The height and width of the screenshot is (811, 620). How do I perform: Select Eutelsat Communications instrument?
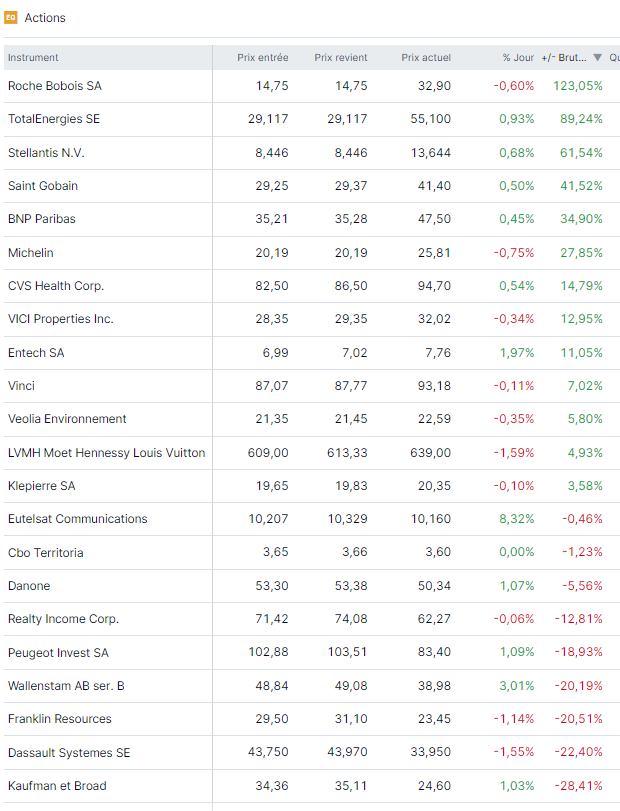(x=78, y=519)
